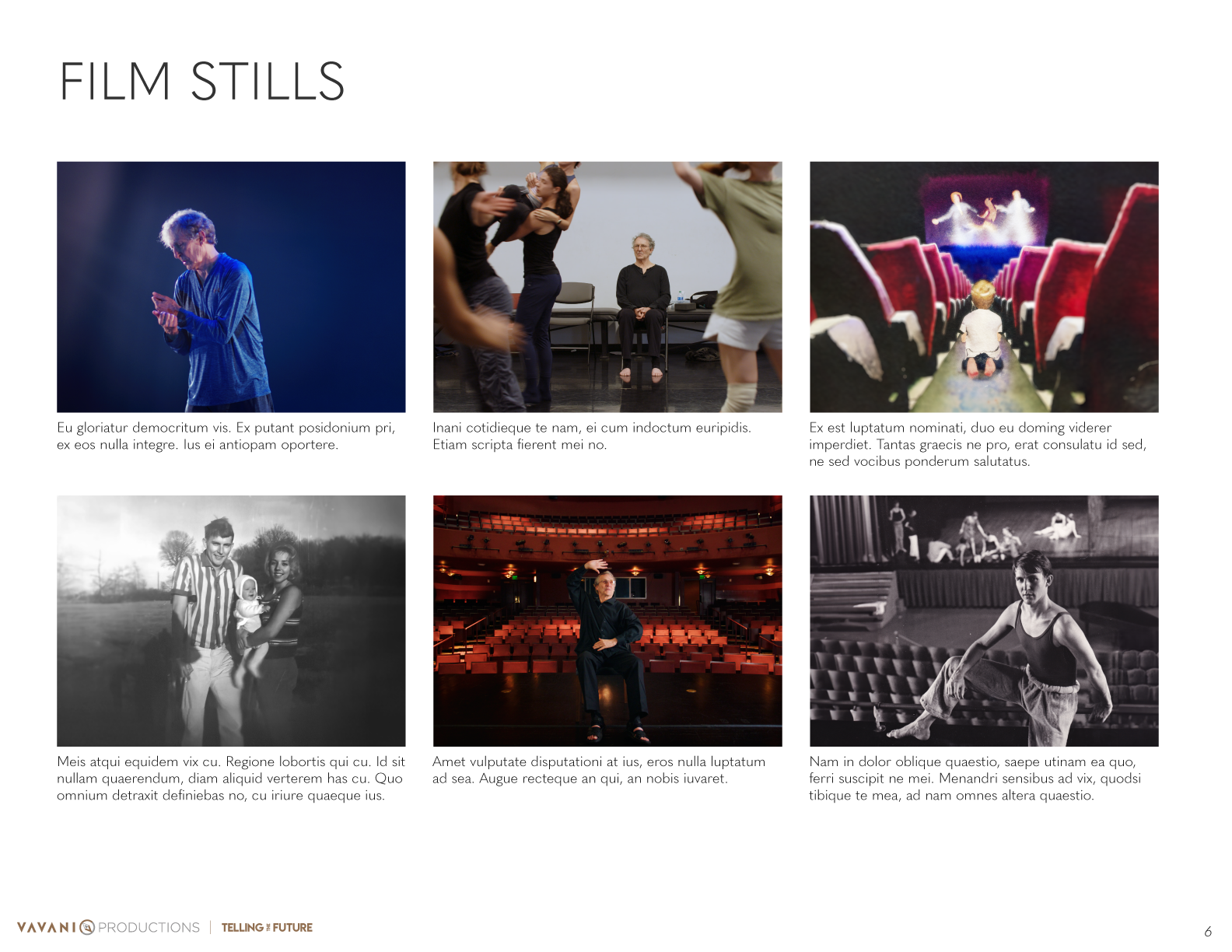Select the caption starting with Ex est luptatum
1232x952 pixels.
(978, 444)
